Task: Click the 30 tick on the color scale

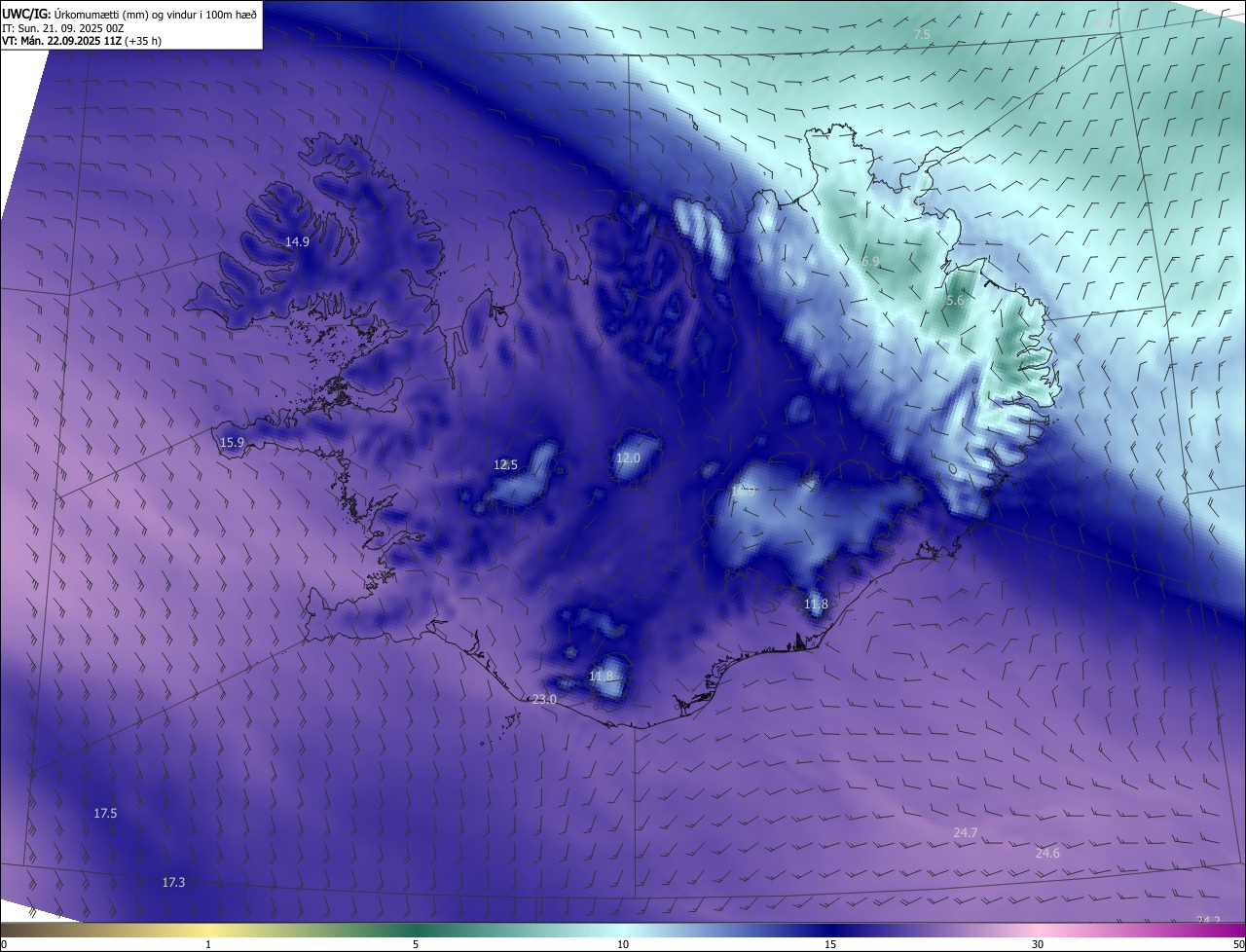Action: [1038, 944]
